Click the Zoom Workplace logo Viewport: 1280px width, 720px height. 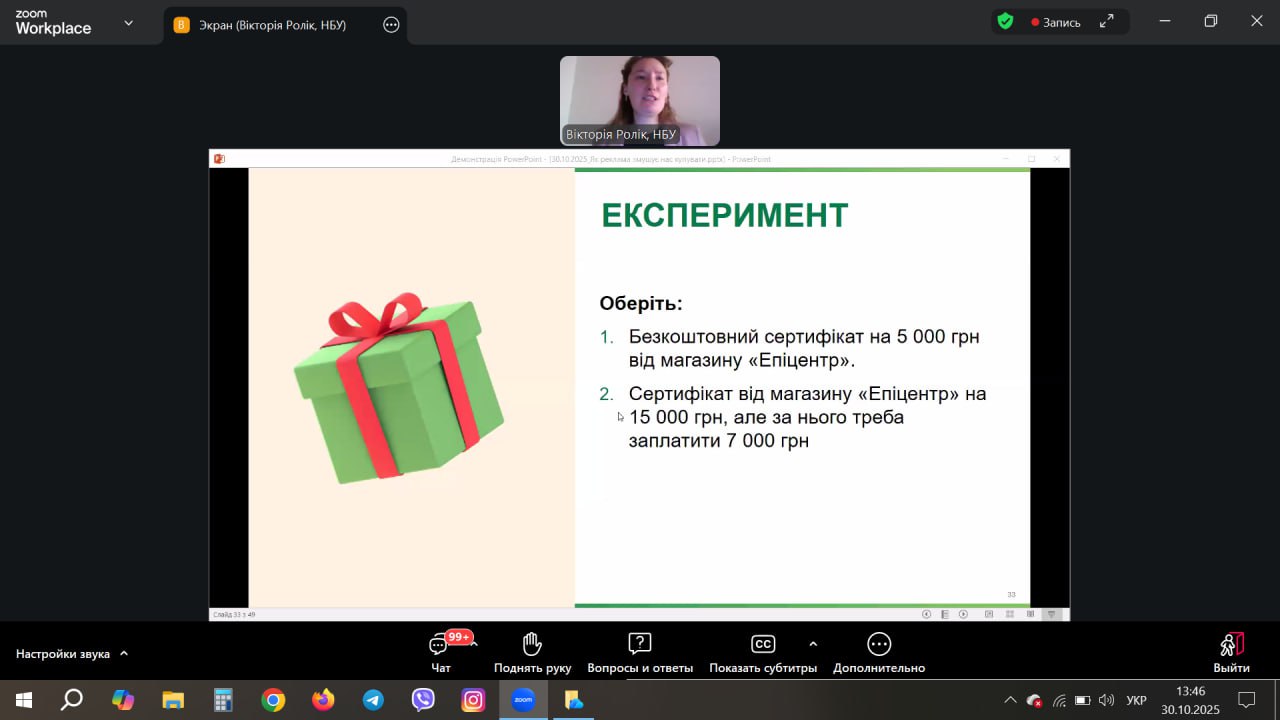click(x=53, y=22)
